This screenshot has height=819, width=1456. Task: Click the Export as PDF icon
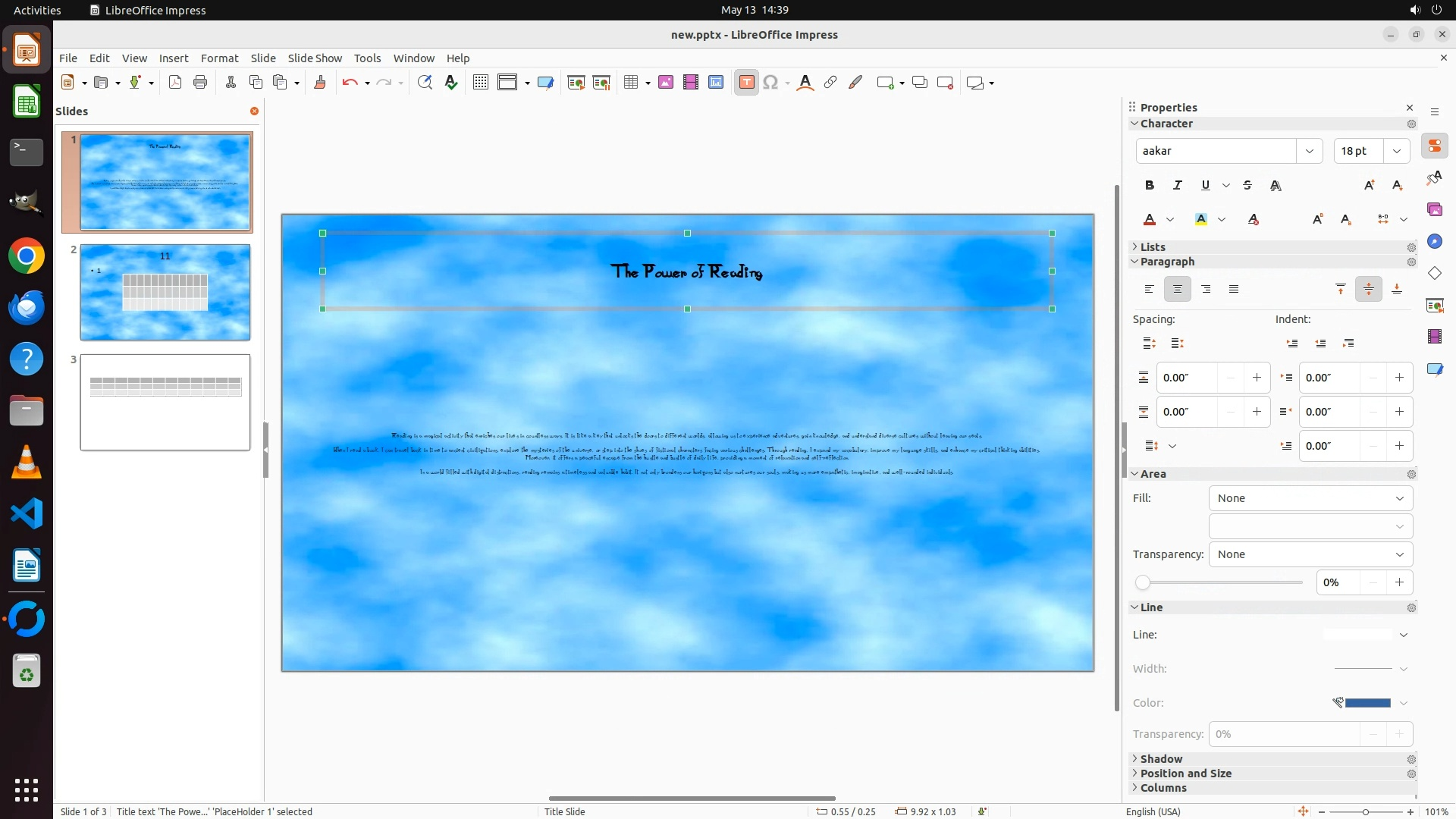(x=175, y=83)
